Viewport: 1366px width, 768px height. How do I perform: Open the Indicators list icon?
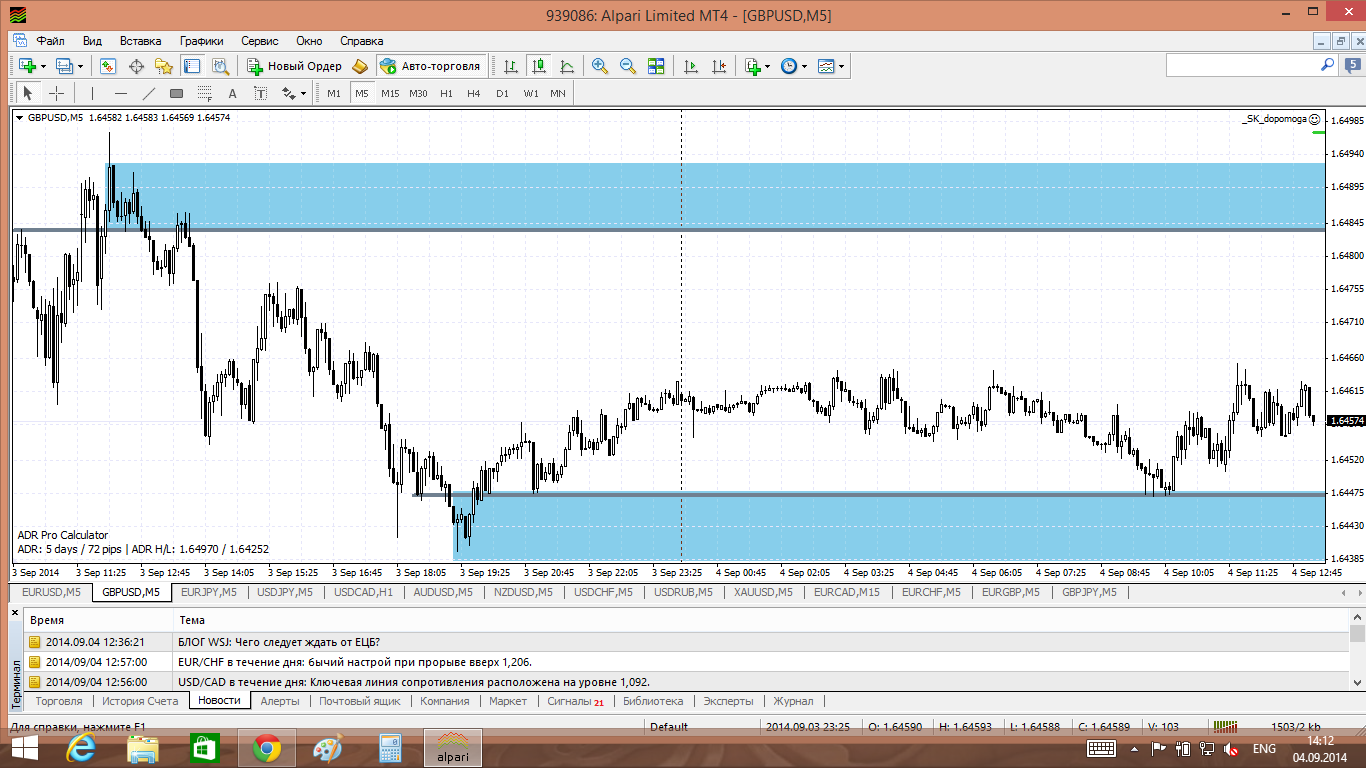click(x=753, y=66)
